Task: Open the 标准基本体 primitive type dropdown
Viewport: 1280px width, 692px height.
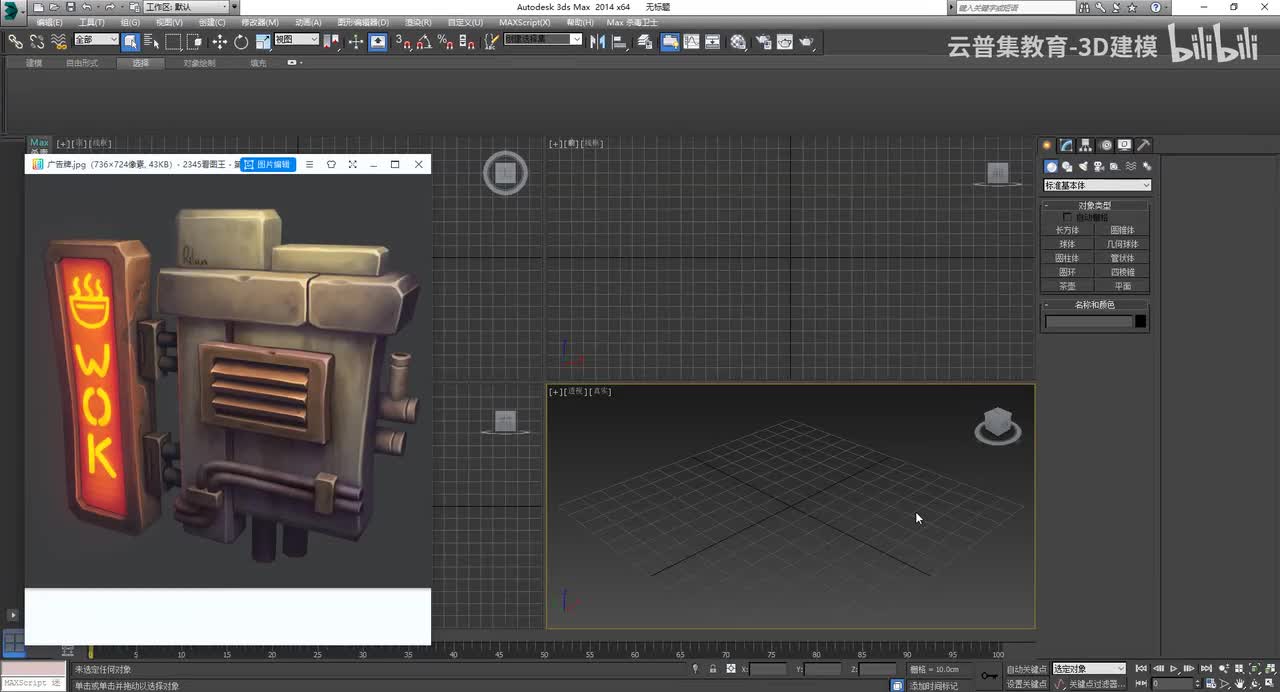Action: (1097, 185)
